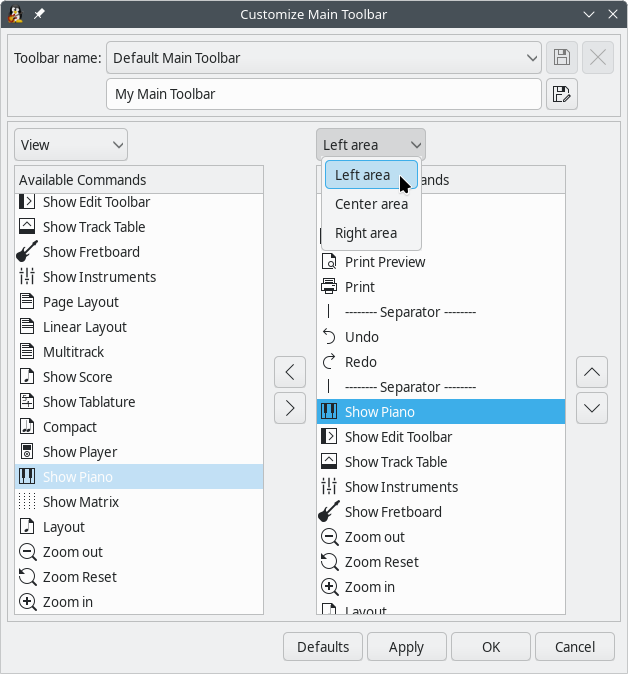Select Show Player in available commands
Viewport: 628px width, 674px height.
tap(80, 452)
